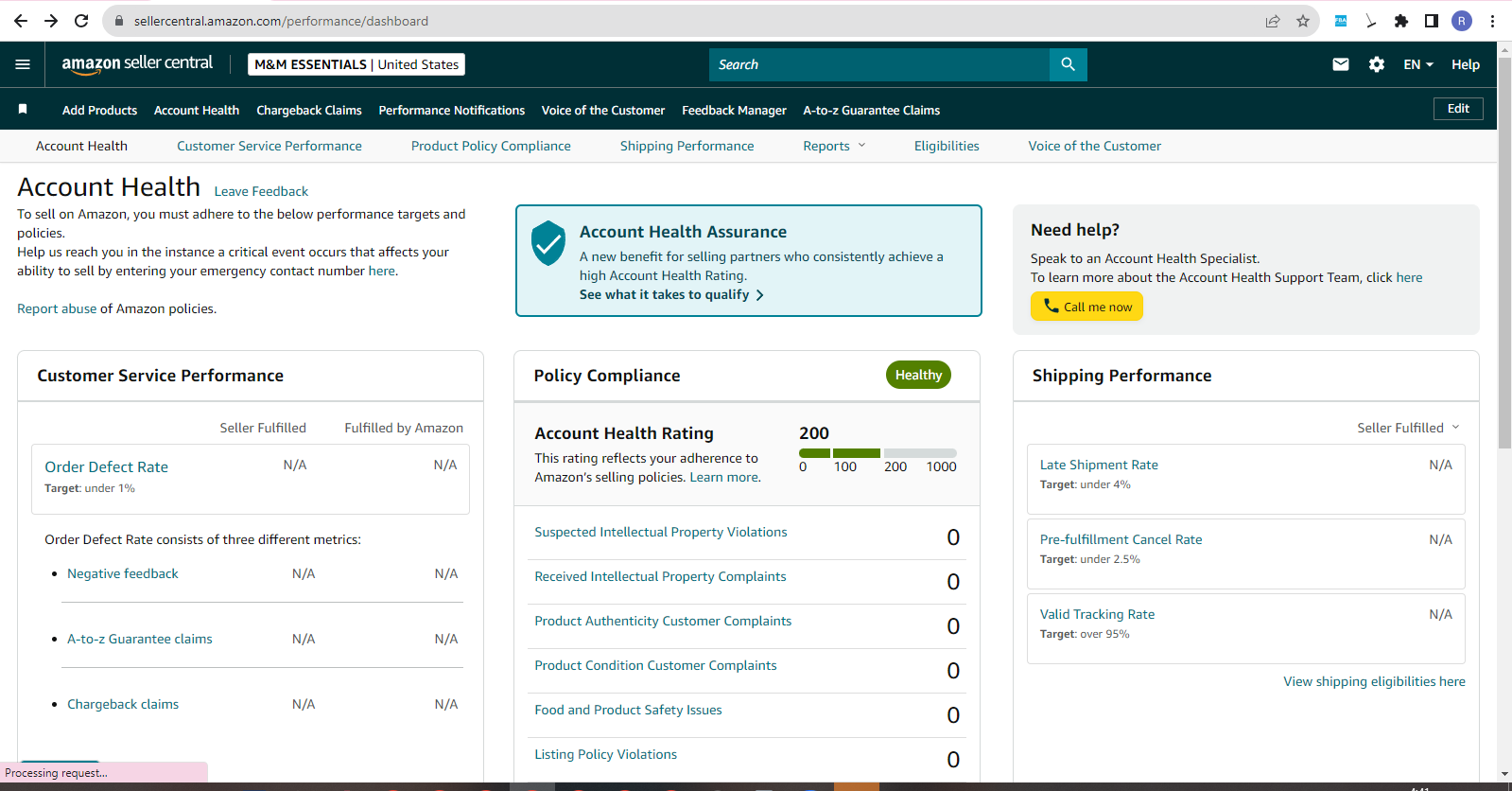Open Chargeback Claims in favorites bar
The height and width of the screenshot is (791, 1512).
tap(309, 110)
